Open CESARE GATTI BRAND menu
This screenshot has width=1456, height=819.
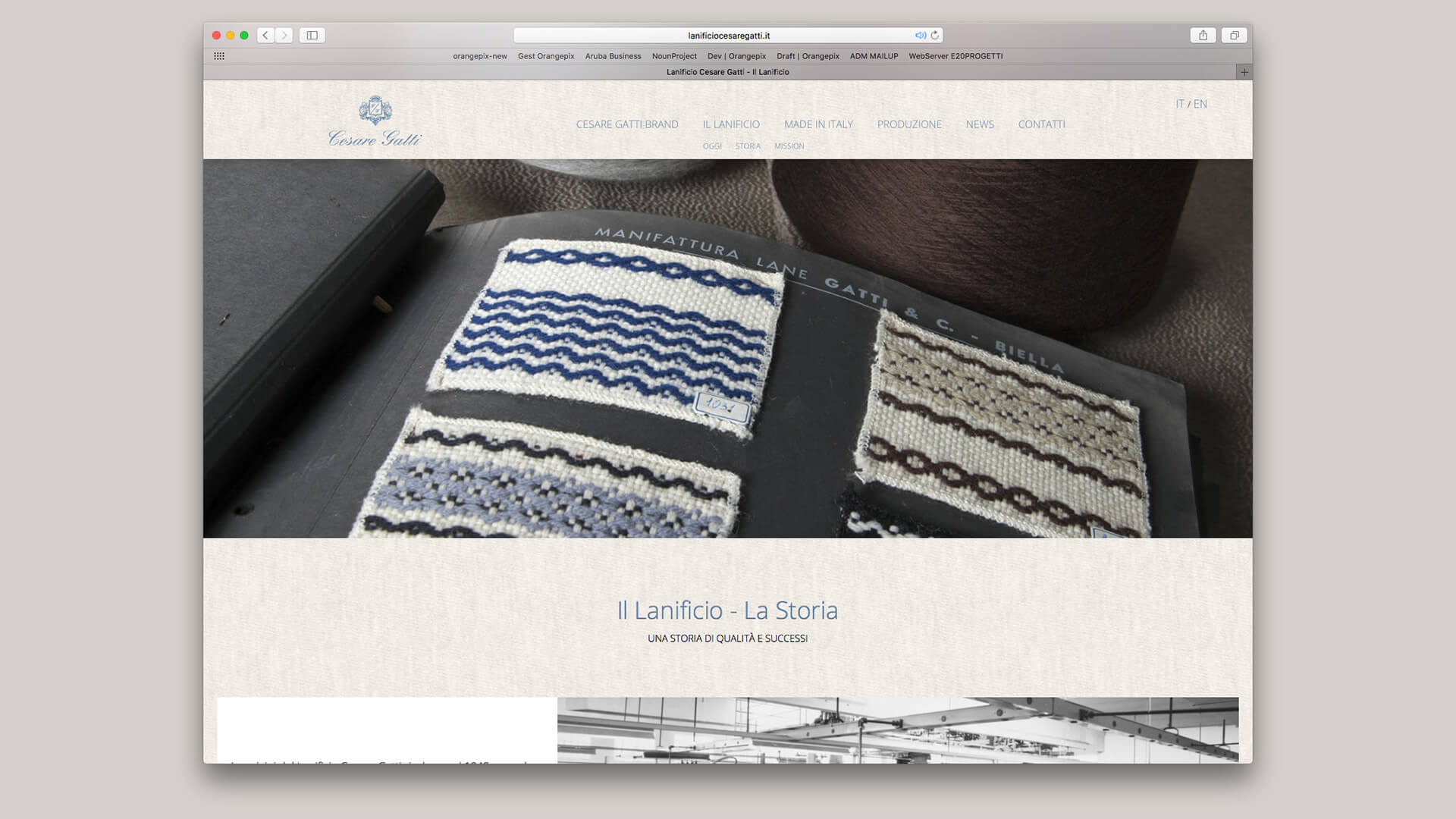tap(627, 124)
